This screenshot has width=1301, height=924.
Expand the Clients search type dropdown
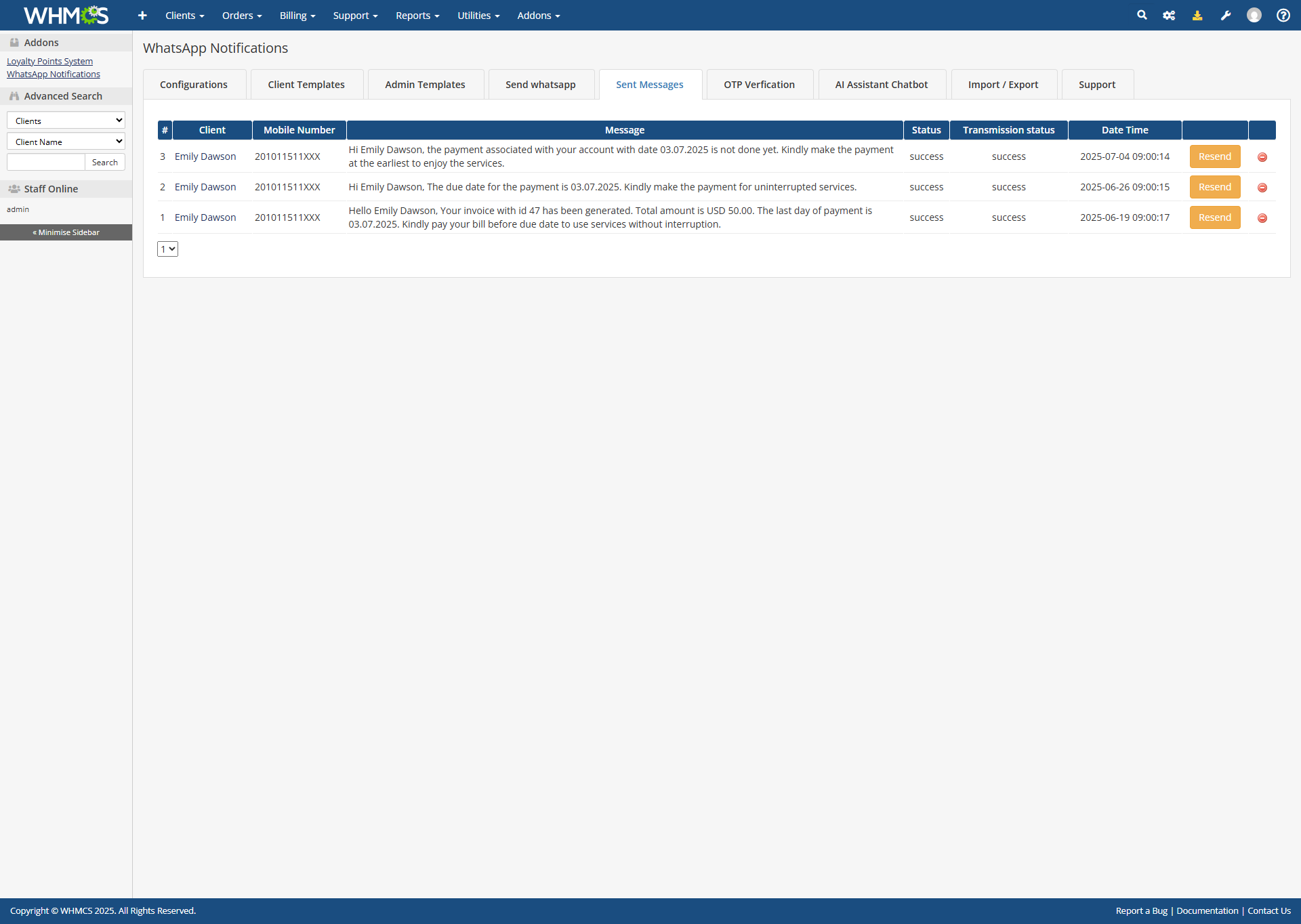(66, 121)
